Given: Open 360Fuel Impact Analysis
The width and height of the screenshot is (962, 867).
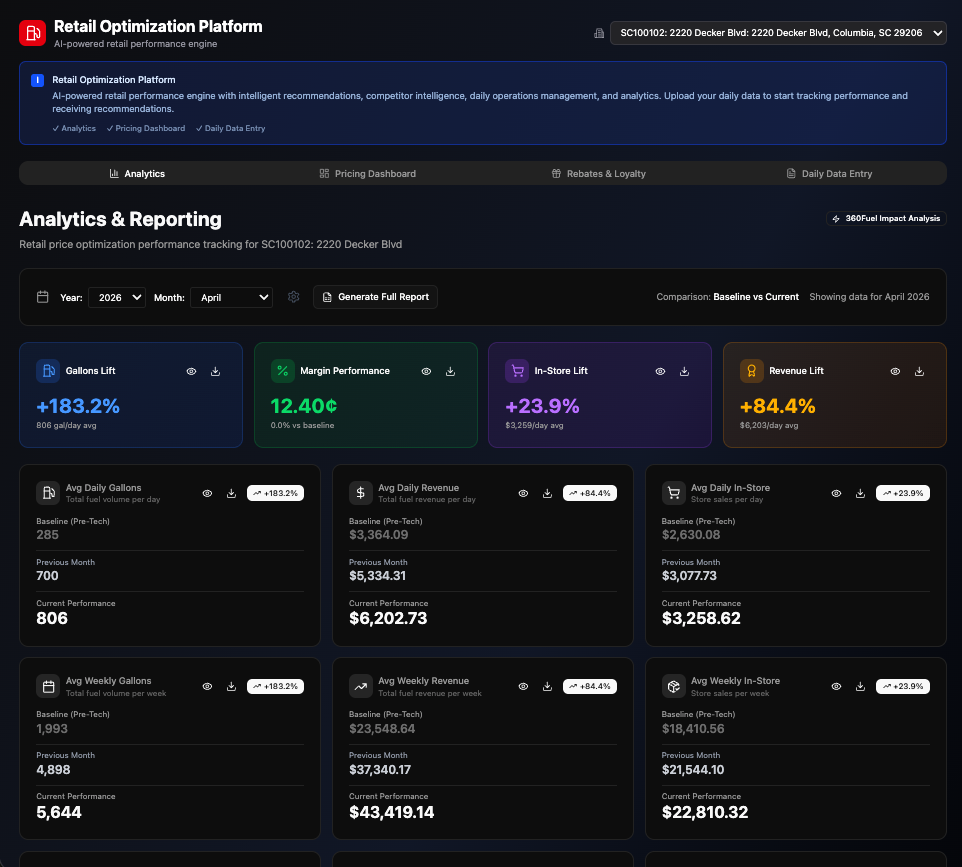Looking at the screenshot, I should tap(886, 218).
